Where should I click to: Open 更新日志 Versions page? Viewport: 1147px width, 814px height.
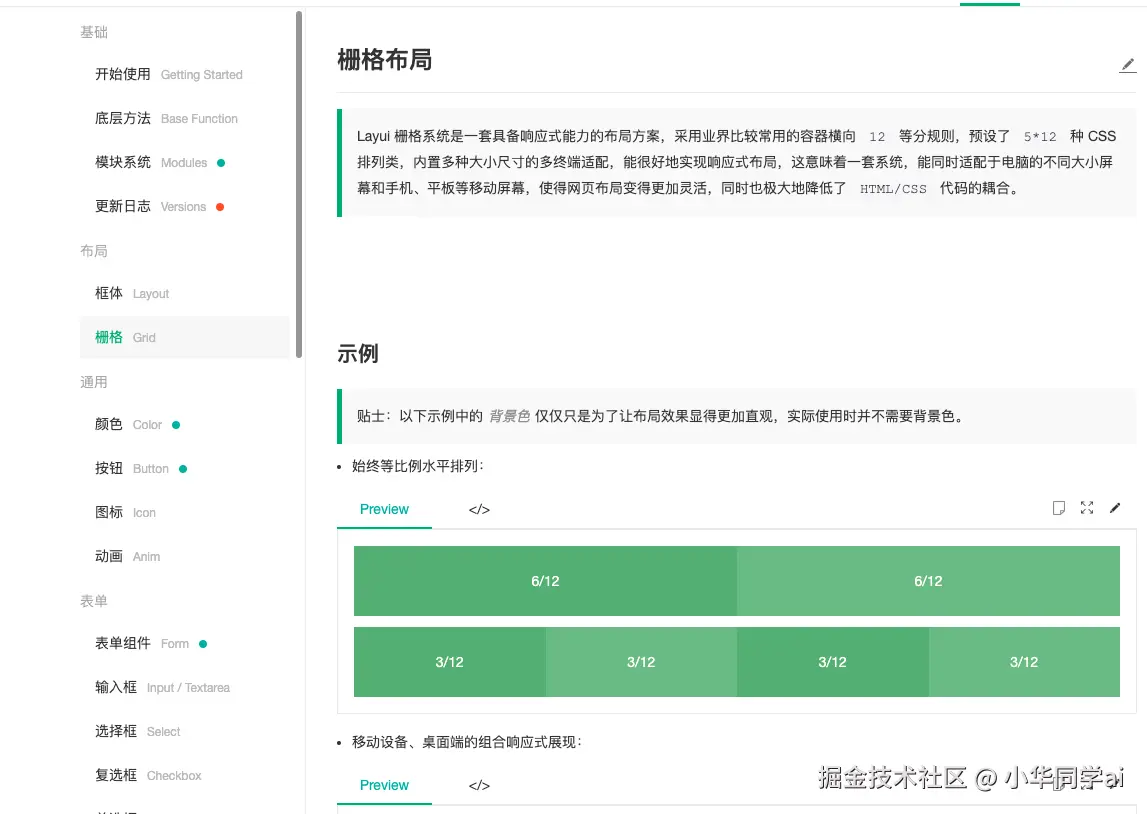tap(150, 207)
